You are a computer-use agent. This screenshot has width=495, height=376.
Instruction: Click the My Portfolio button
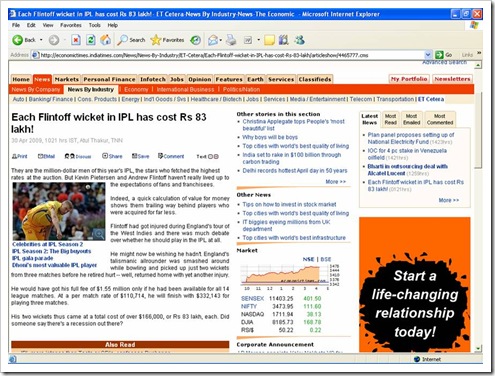click(409, 79)
